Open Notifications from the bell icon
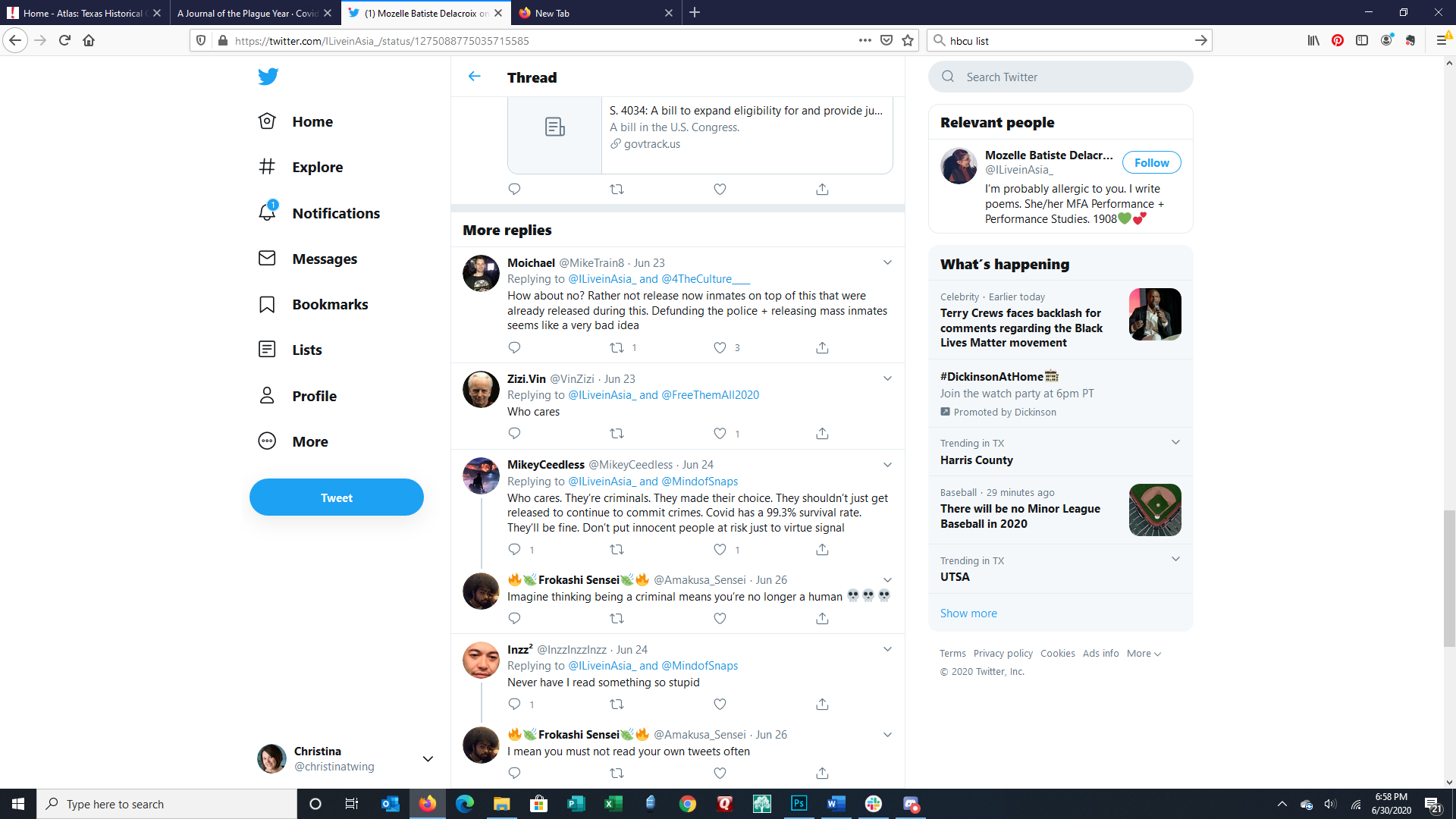The height and width of the screenshot is (819, 1456). (267, 213)
